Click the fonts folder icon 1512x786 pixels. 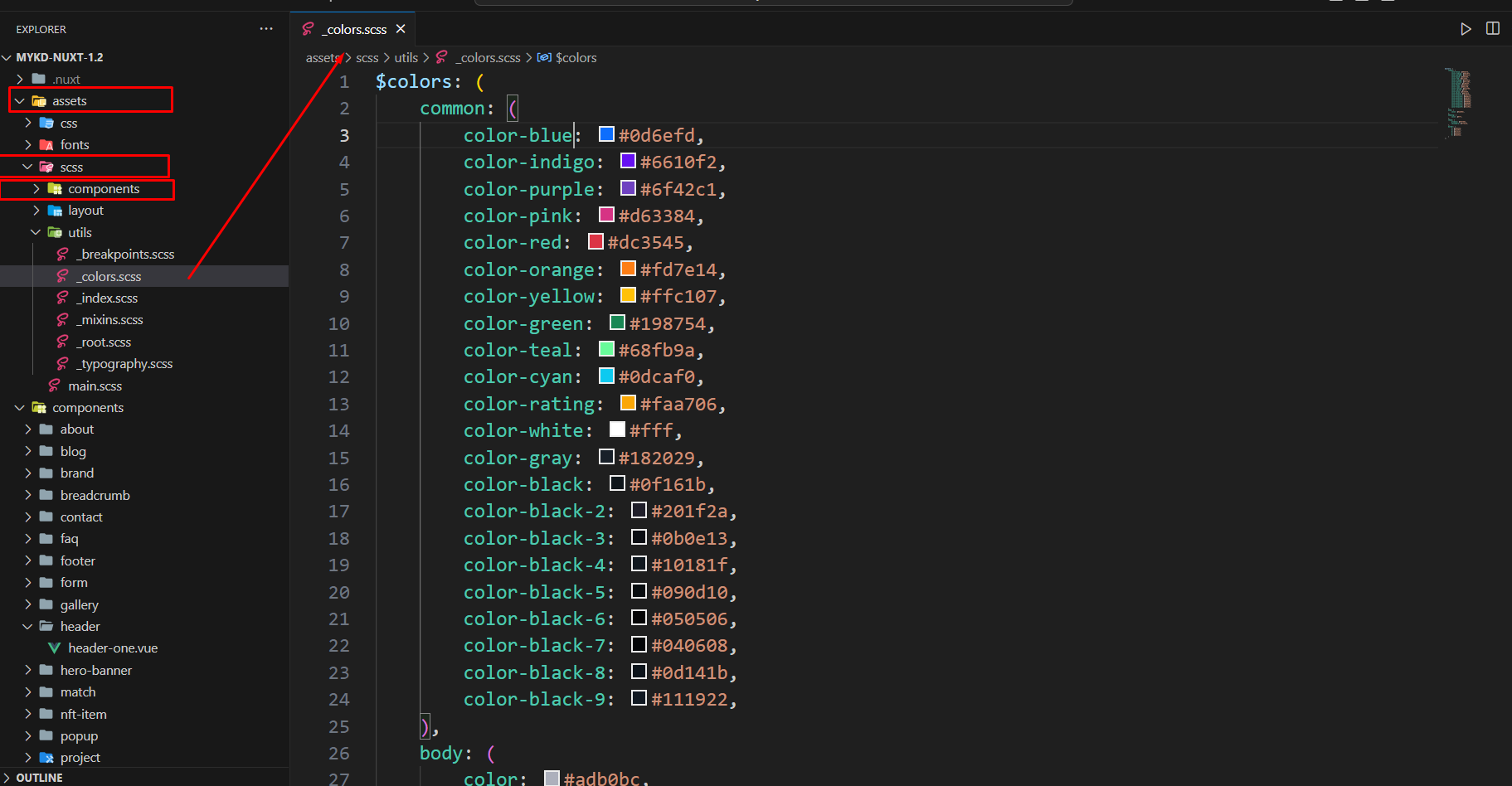[x=46, y=145]
